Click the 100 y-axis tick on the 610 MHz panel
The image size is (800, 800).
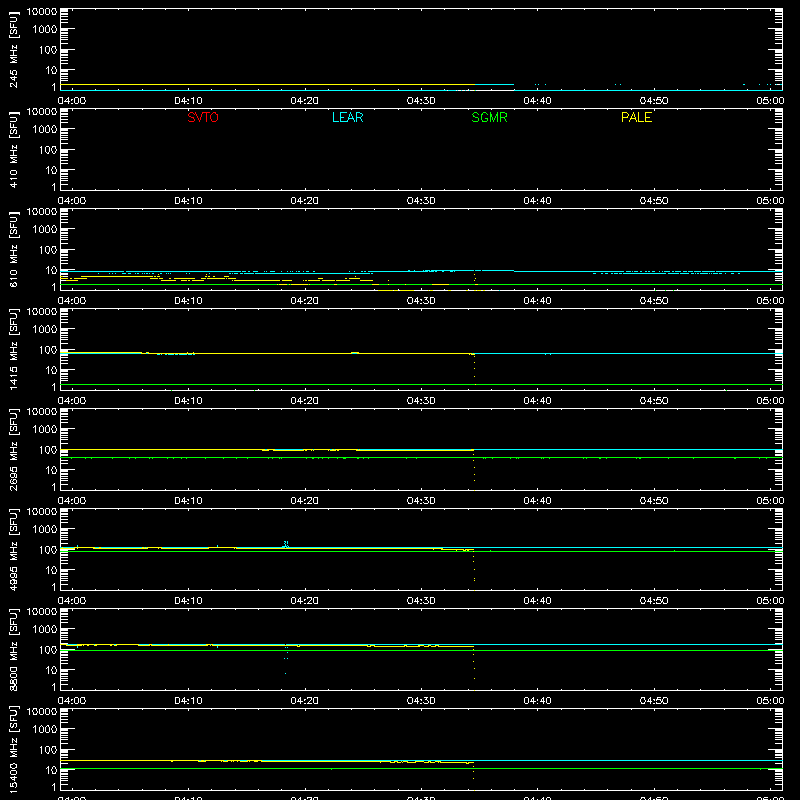pyautogui.click(x=47, y=250)
